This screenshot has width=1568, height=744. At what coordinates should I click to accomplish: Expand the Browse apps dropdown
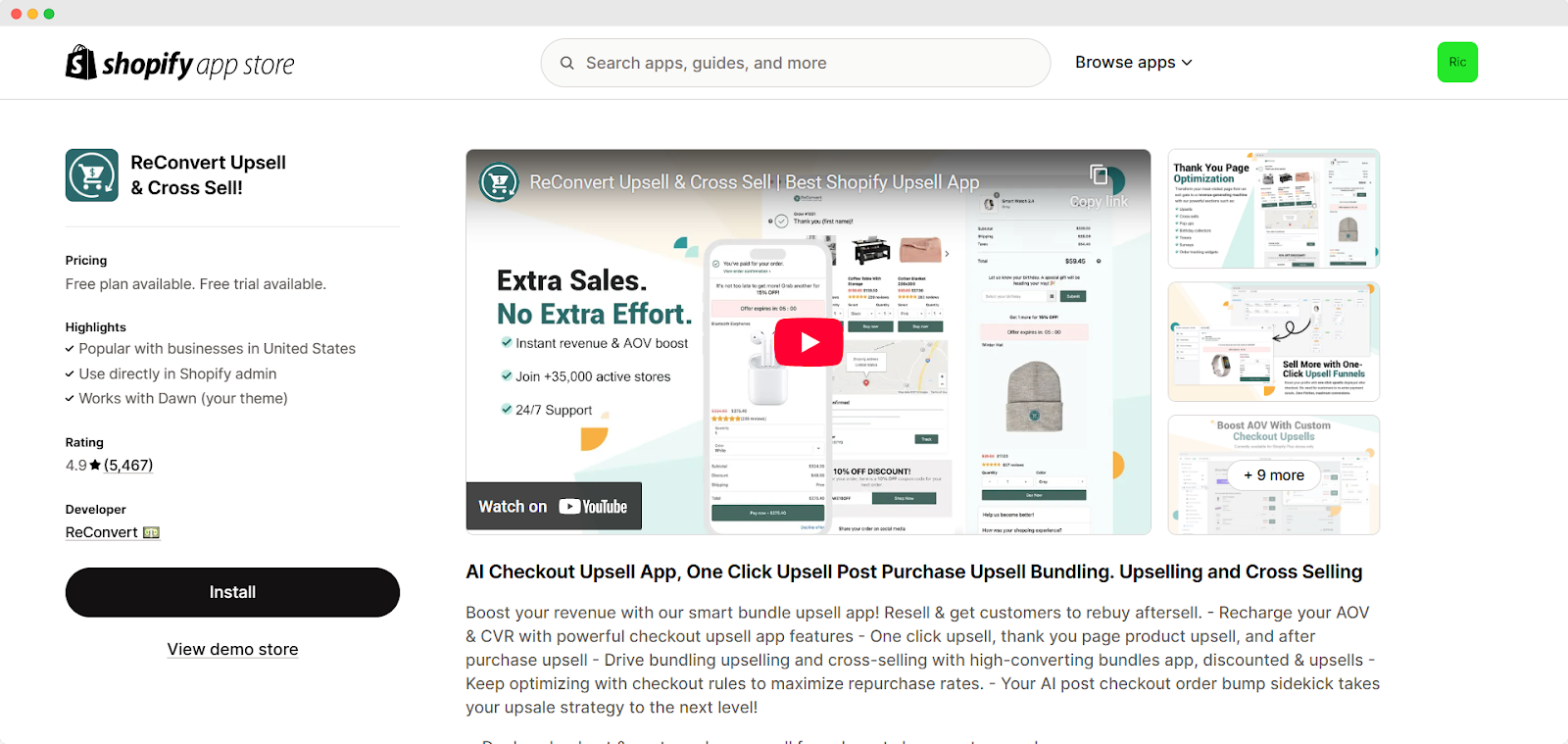1134,62
